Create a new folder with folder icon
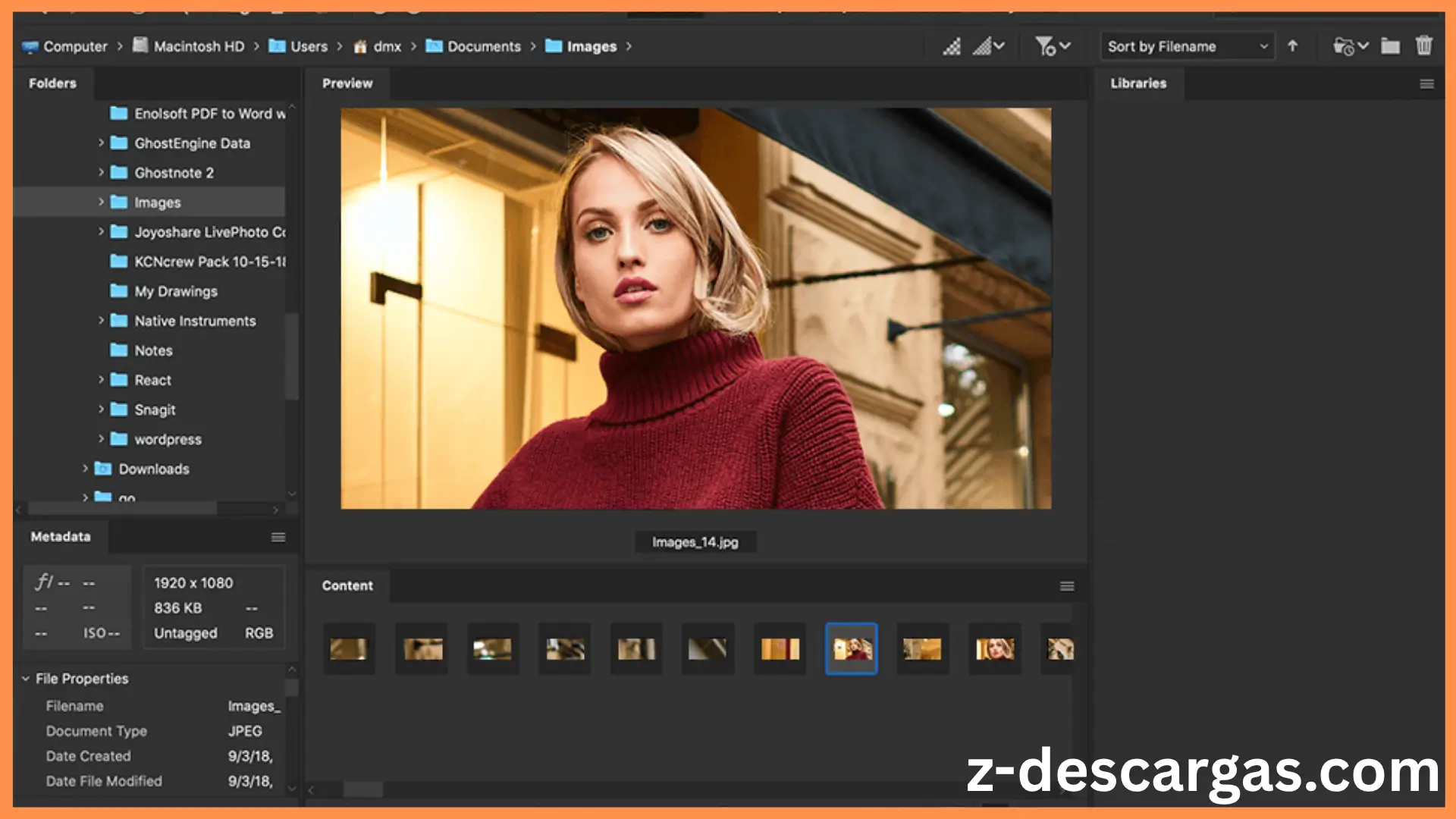The width and height of the screenshot is (1456, 819). (x=1390, y=46)
